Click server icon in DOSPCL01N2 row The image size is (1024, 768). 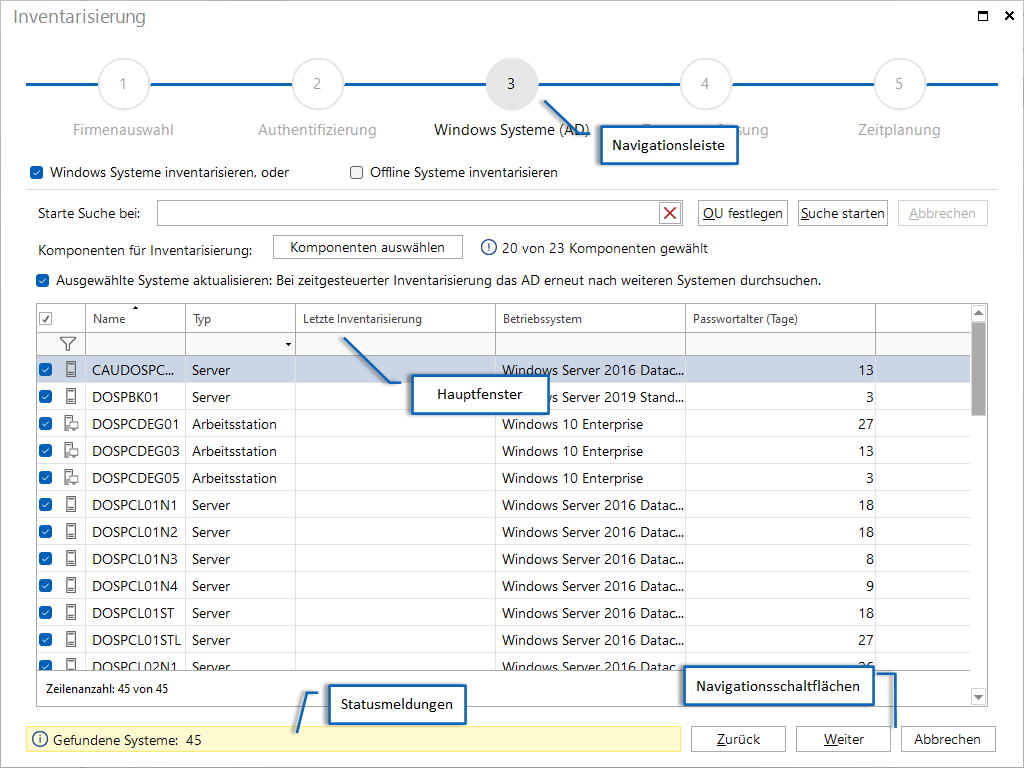click(x=71, y=532)
